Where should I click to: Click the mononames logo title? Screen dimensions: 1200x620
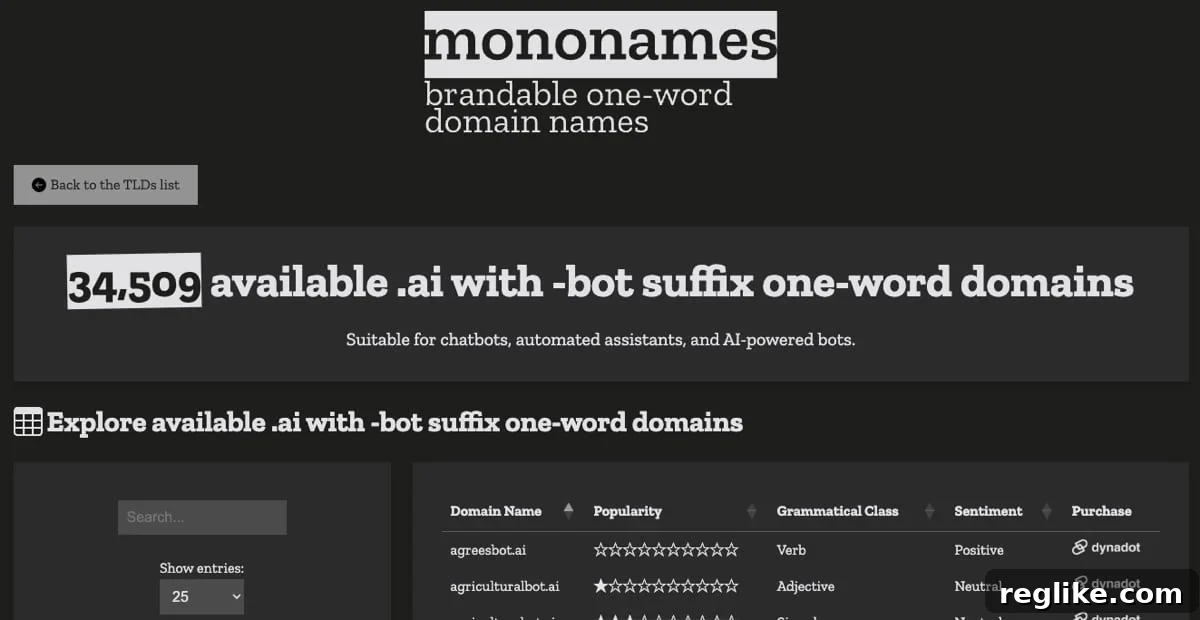click(x=600, y=44)
